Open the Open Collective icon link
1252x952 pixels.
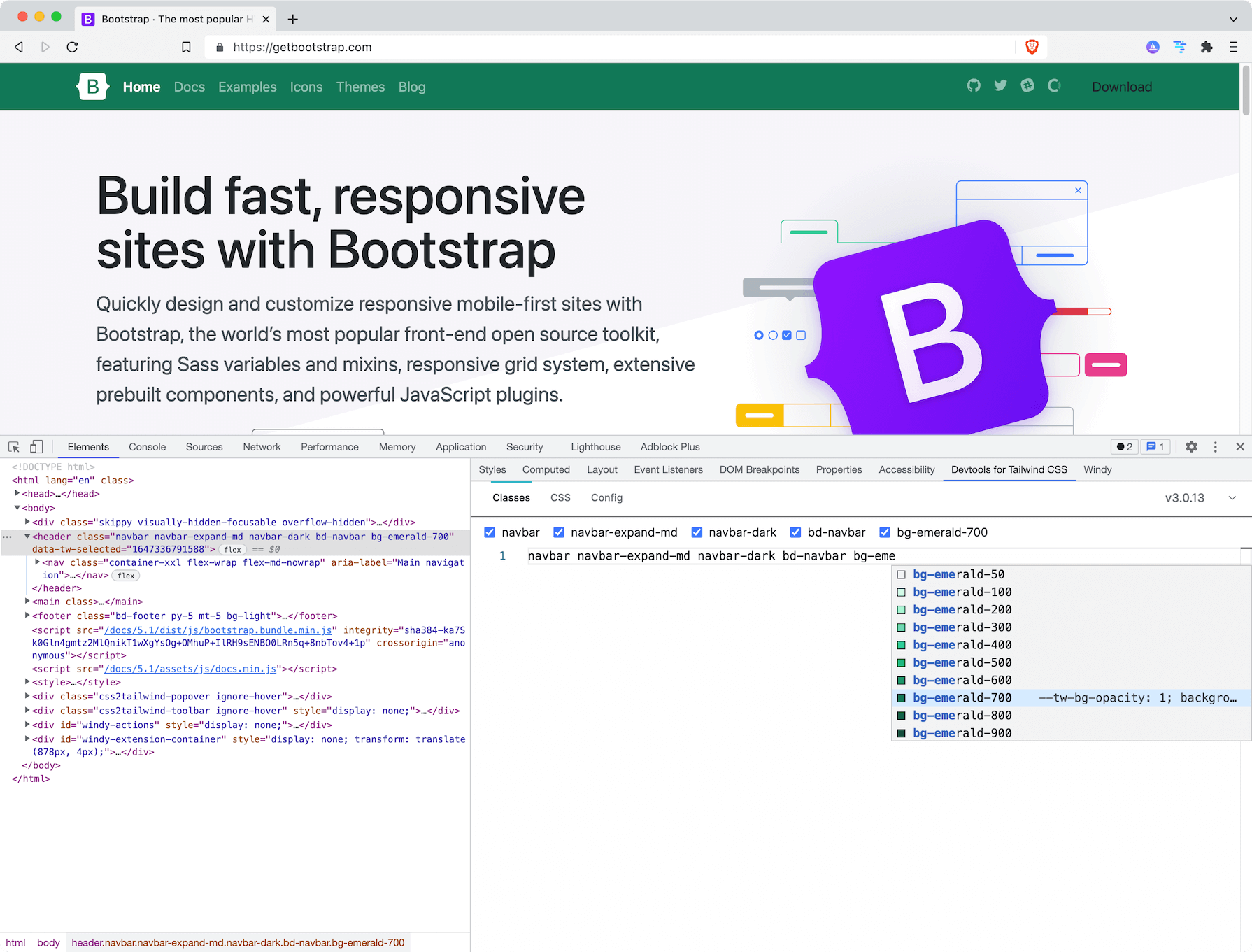[x=1054, y=85]
